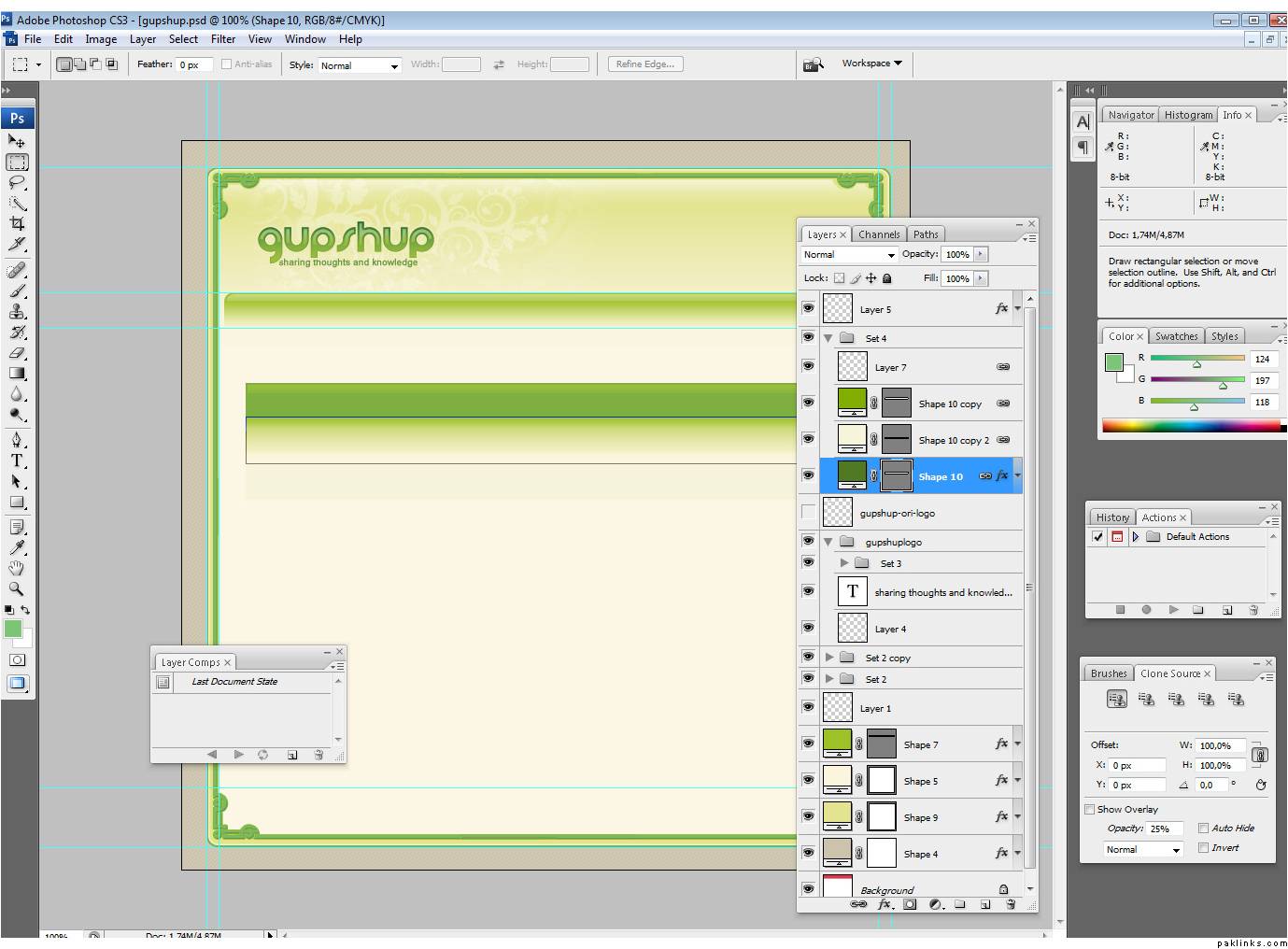This screenshot has height=949, width=1288.
Task: Click the delete layer trash icon
Action: pyautogui.click(x=1011, y=904)
